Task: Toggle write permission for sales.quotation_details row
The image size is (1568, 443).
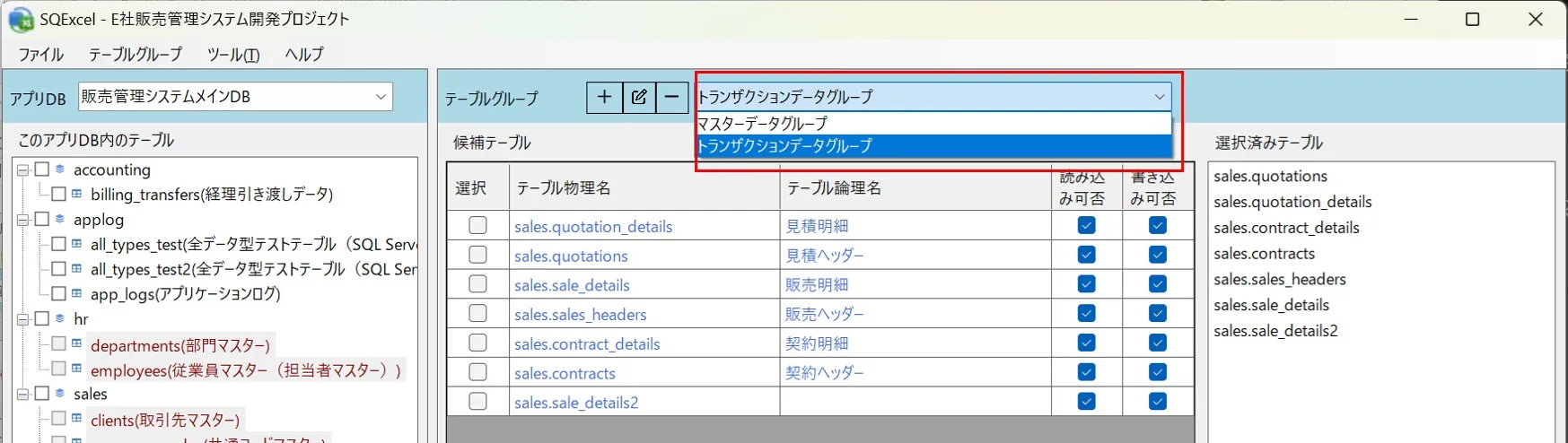Action: click(x=1157, y=225)
